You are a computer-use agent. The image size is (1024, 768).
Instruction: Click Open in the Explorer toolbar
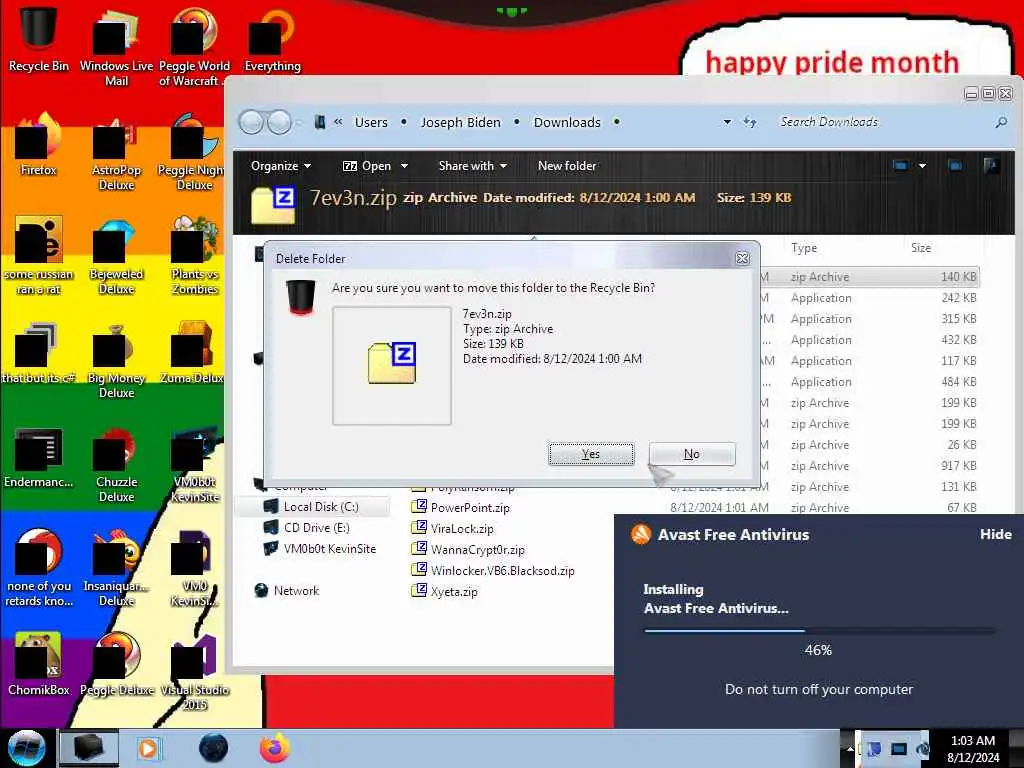tap(368, 166)
